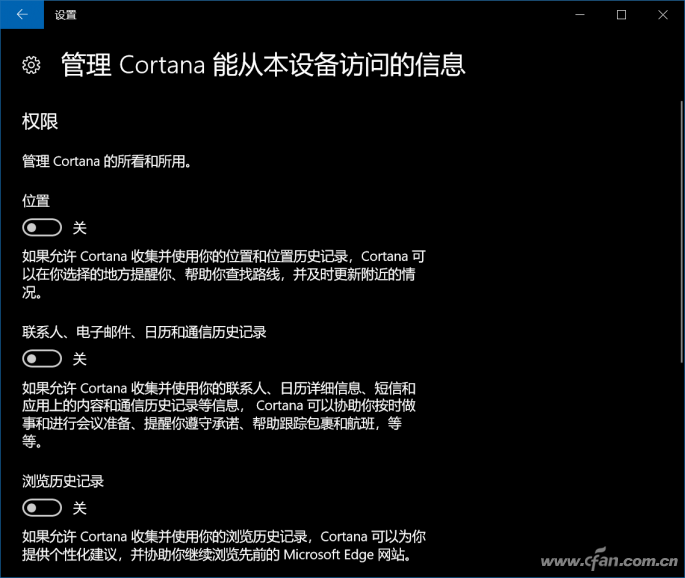Click the 浏览历史记录 label
This screenshot has width=685, height=578.
pos(63,481)
